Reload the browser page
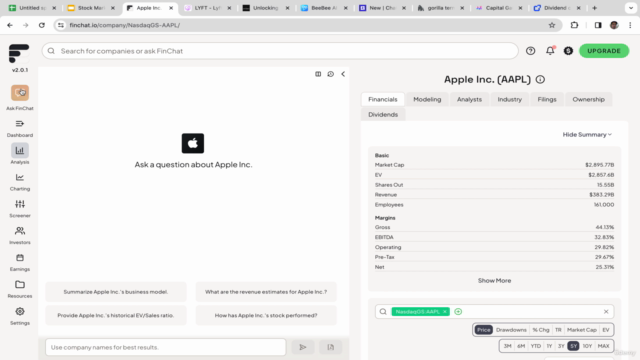This screenshot has height=360, width=640. (x=42, y=25)
